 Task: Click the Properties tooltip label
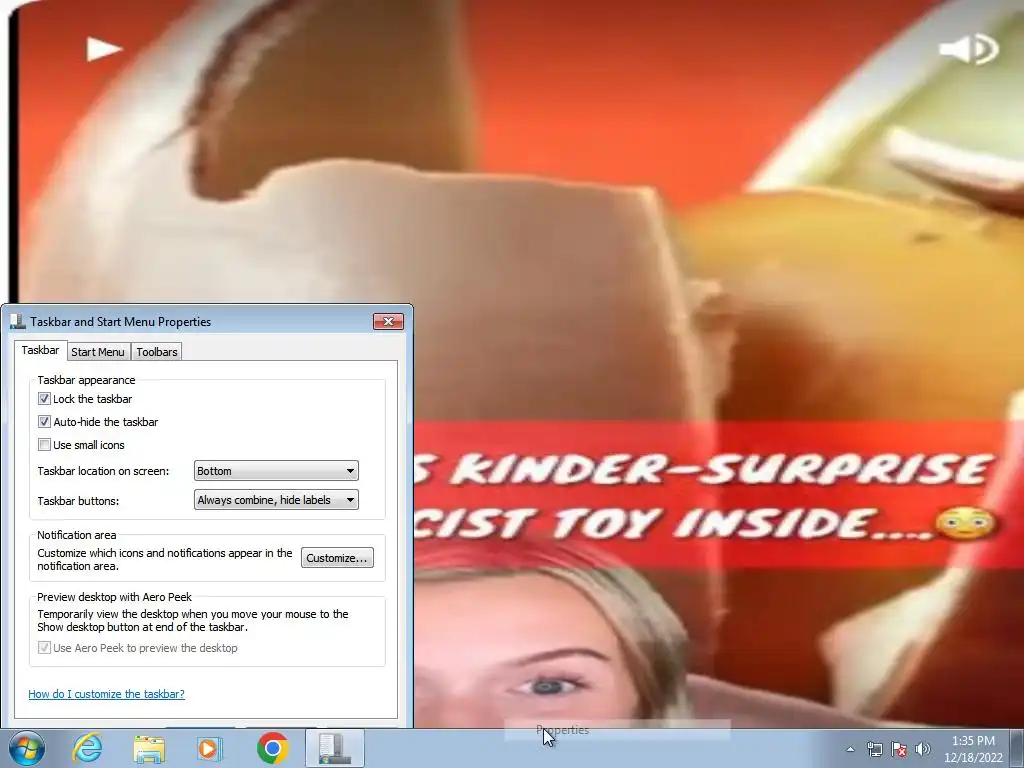[x=562, y=730]
